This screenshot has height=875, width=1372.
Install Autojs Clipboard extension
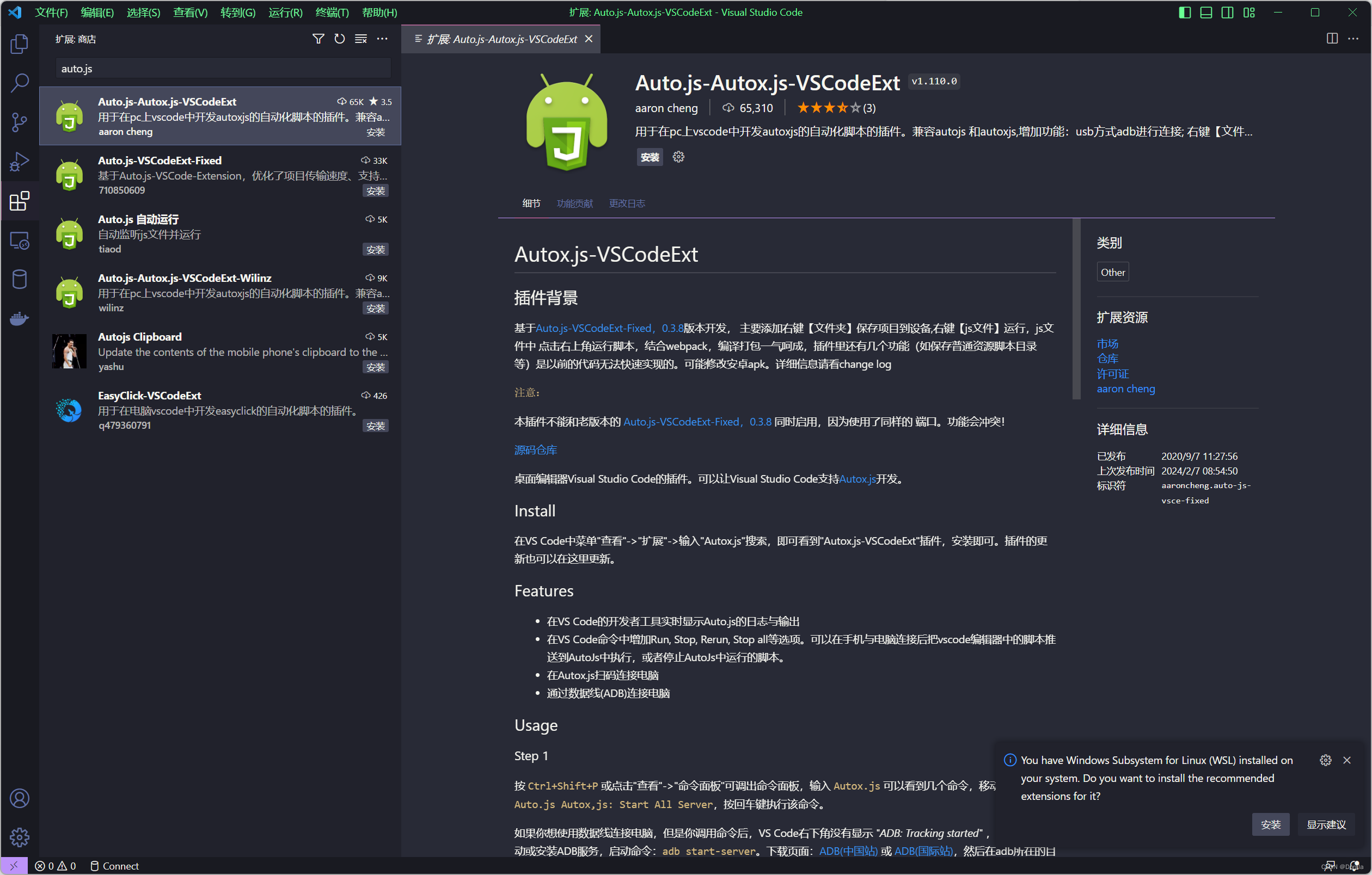(x=376, y=367)
